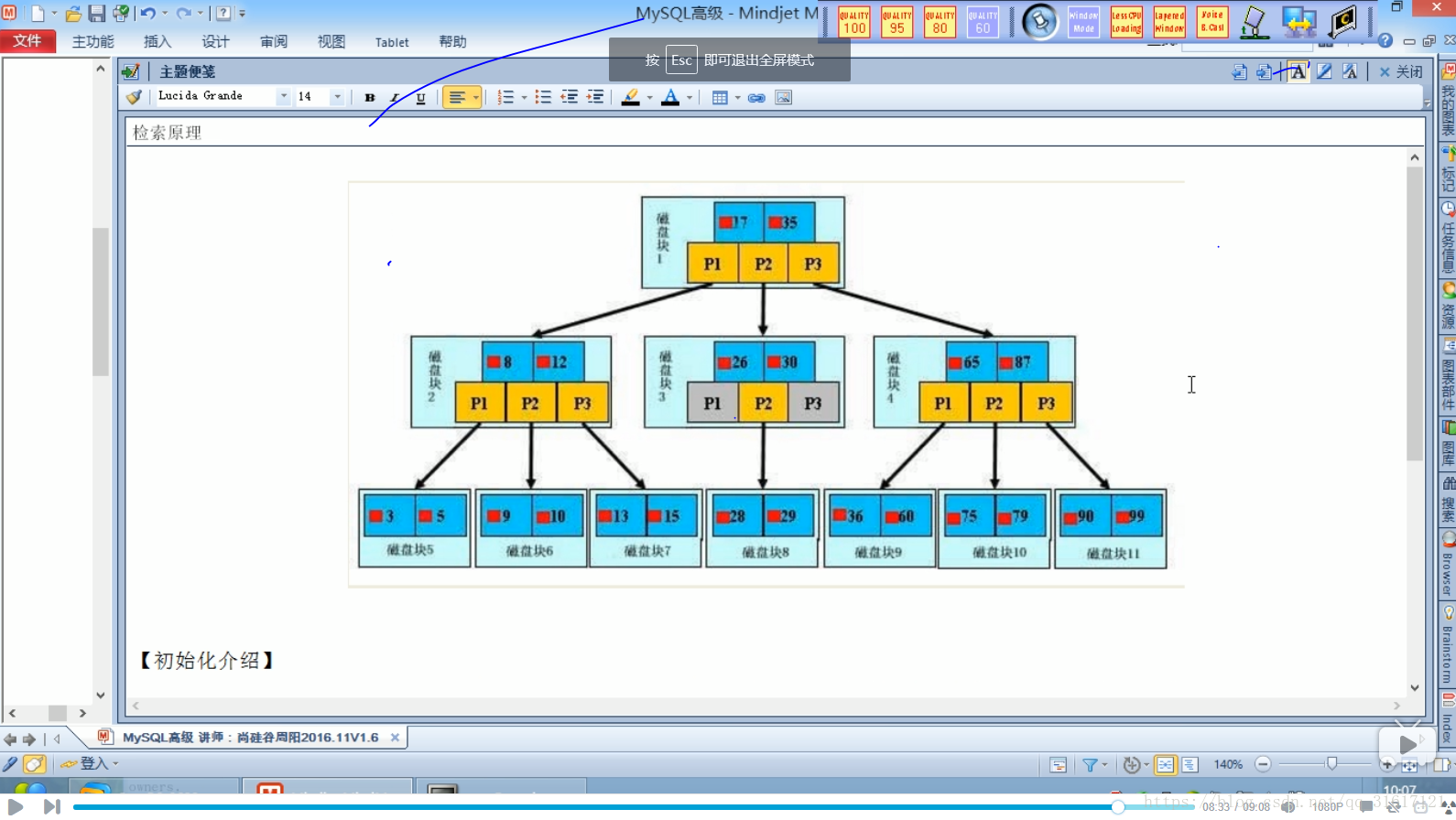1456x820 pixels.
Task: Increase the indent of notes text
Action: [595, 98]
